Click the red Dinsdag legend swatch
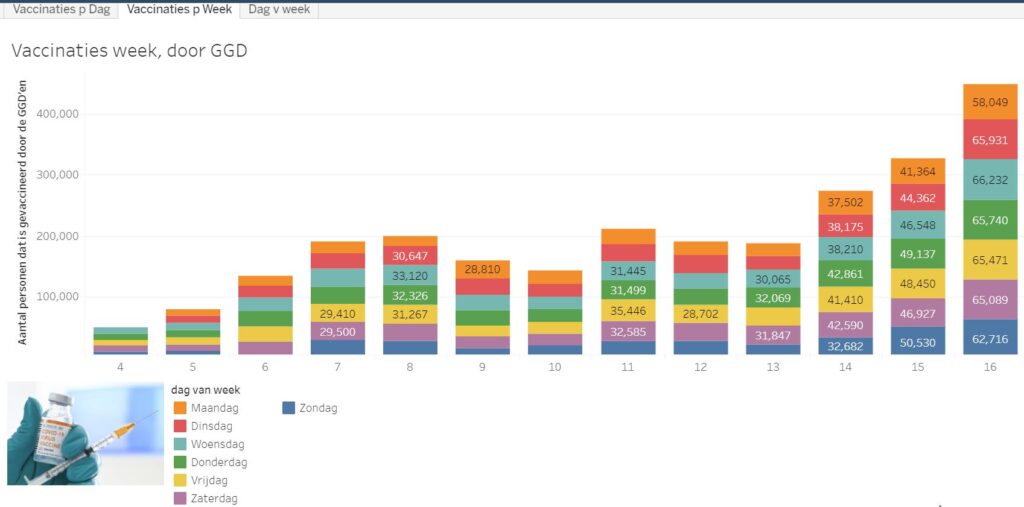 click(180, 426)
